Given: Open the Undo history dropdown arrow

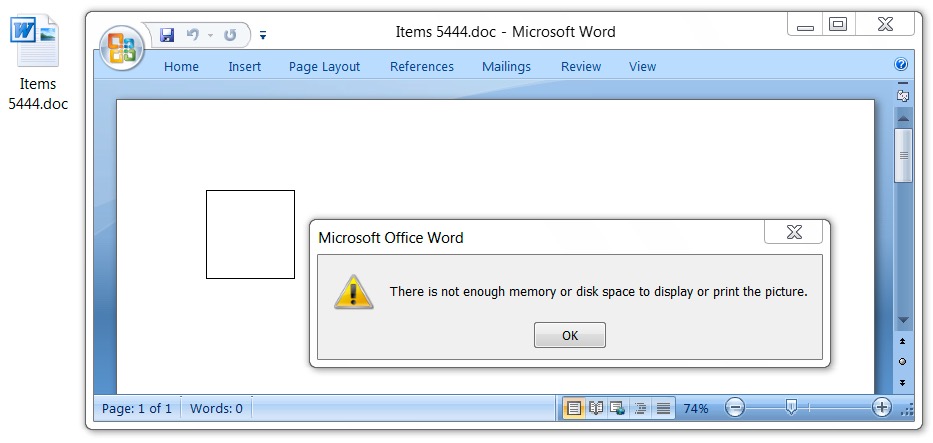Looking at the screenshot, I should point(210,36).
